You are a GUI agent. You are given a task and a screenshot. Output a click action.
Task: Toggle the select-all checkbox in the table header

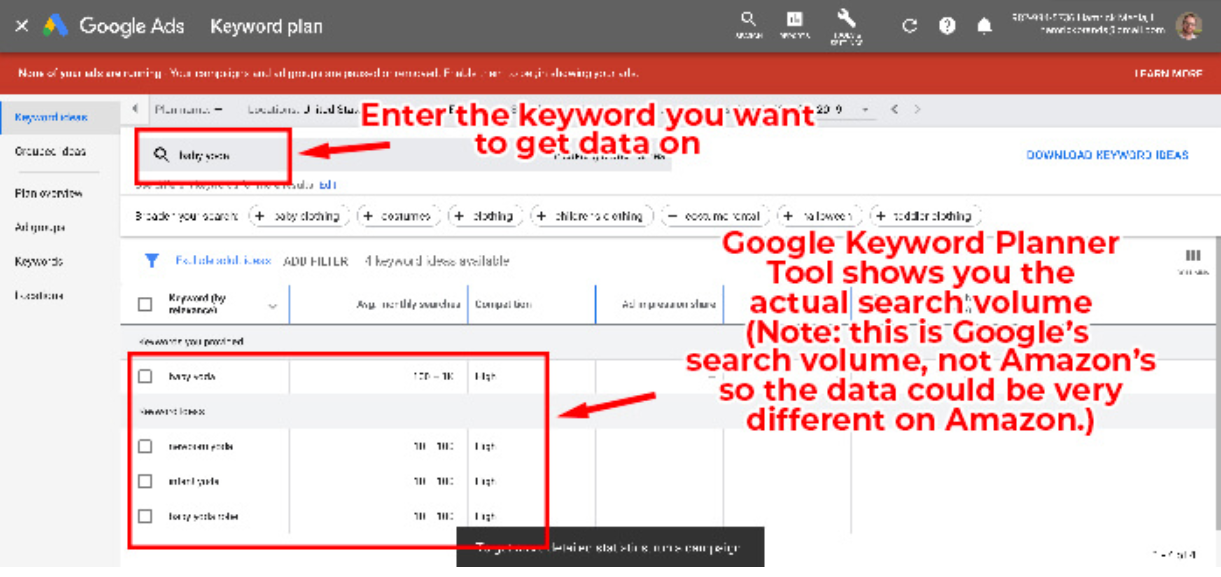click(145, 304)
